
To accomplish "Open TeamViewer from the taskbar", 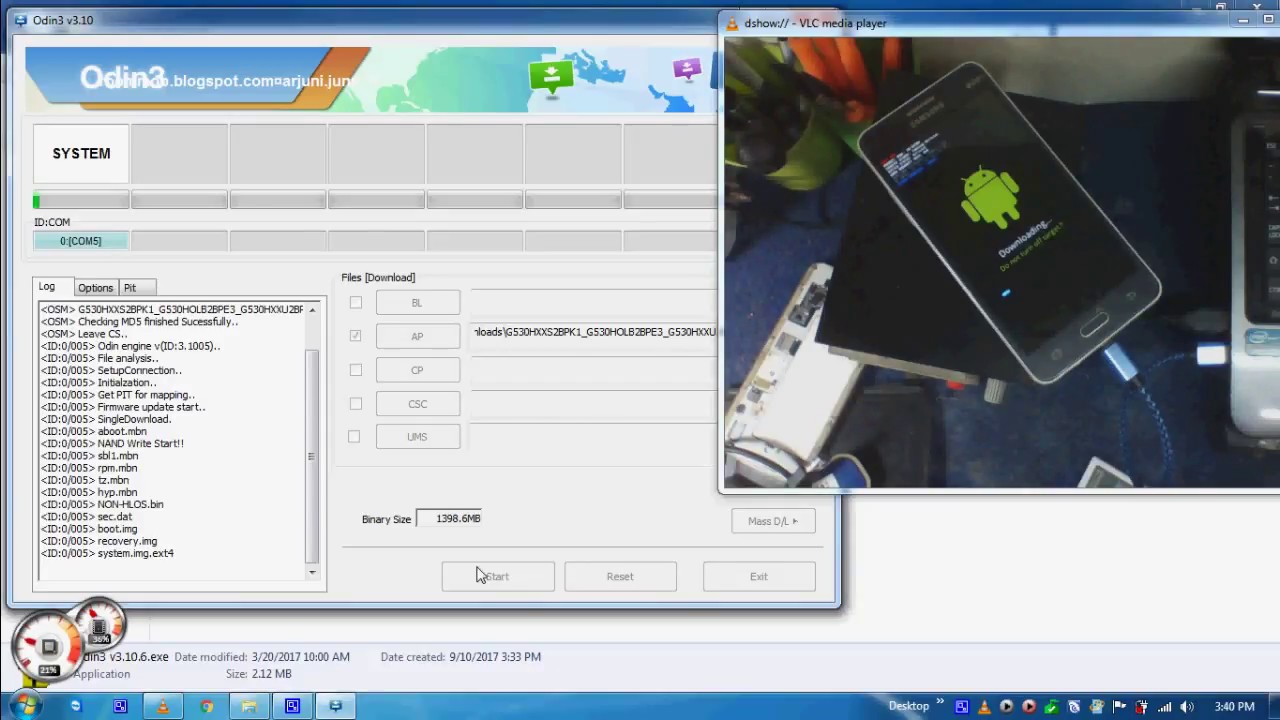I will pyautogui.click(x=75, y=706).
